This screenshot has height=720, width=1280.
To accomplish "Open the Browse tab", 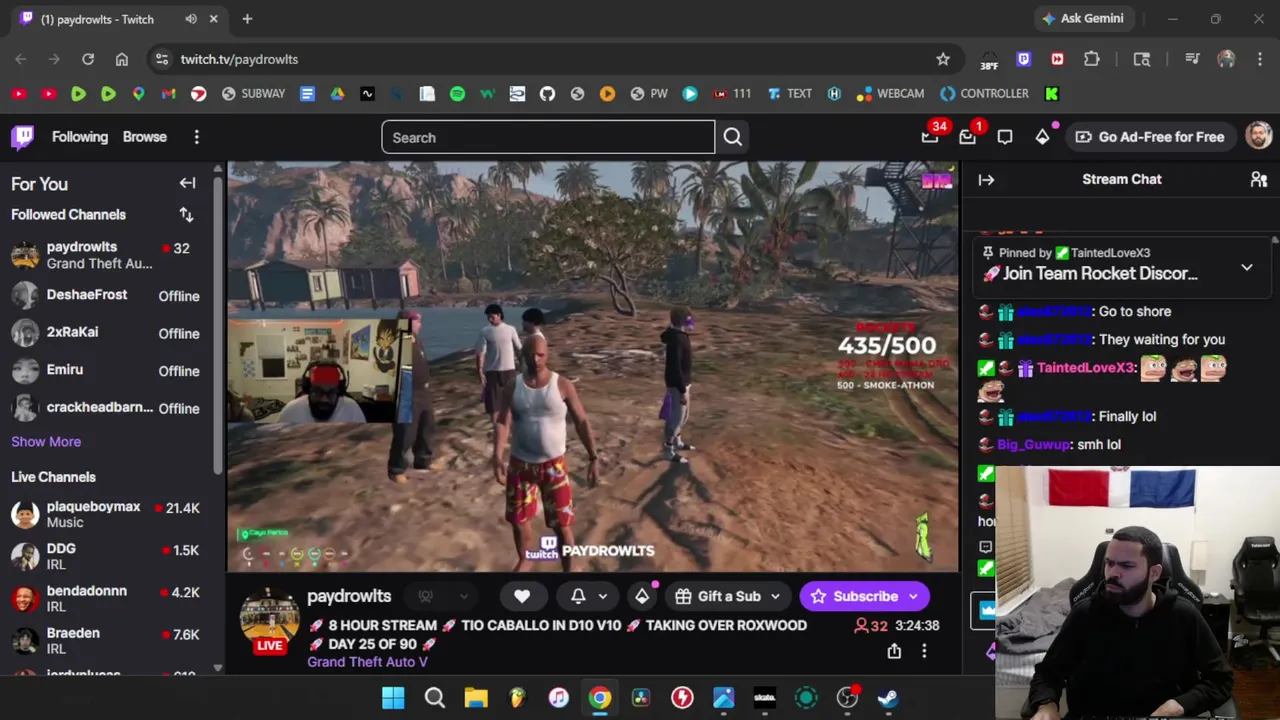I will 145,137.
